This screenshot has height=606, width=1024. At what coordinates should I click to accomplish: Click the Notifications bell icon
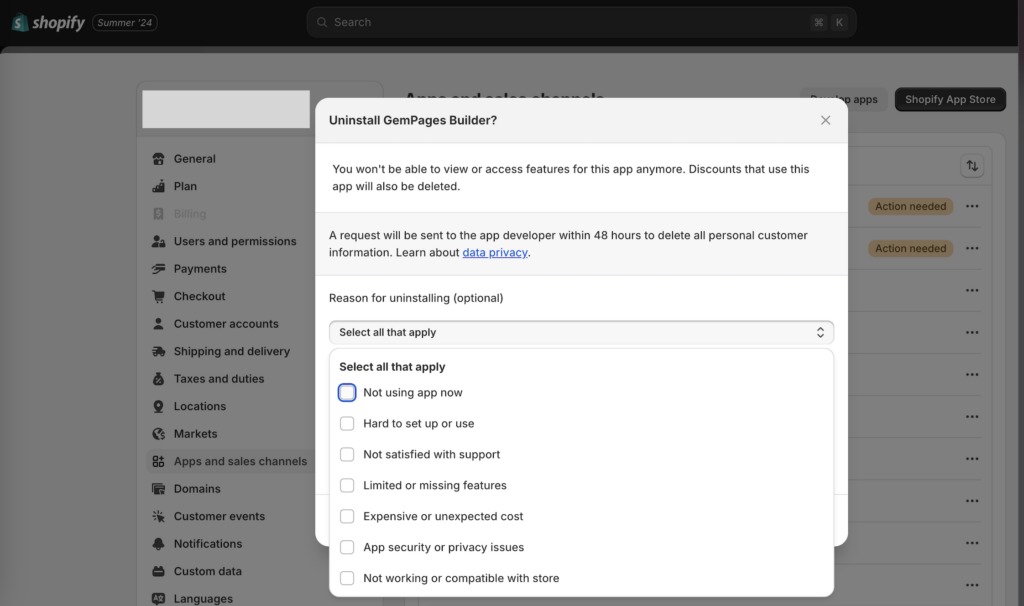tap(158, 544)
